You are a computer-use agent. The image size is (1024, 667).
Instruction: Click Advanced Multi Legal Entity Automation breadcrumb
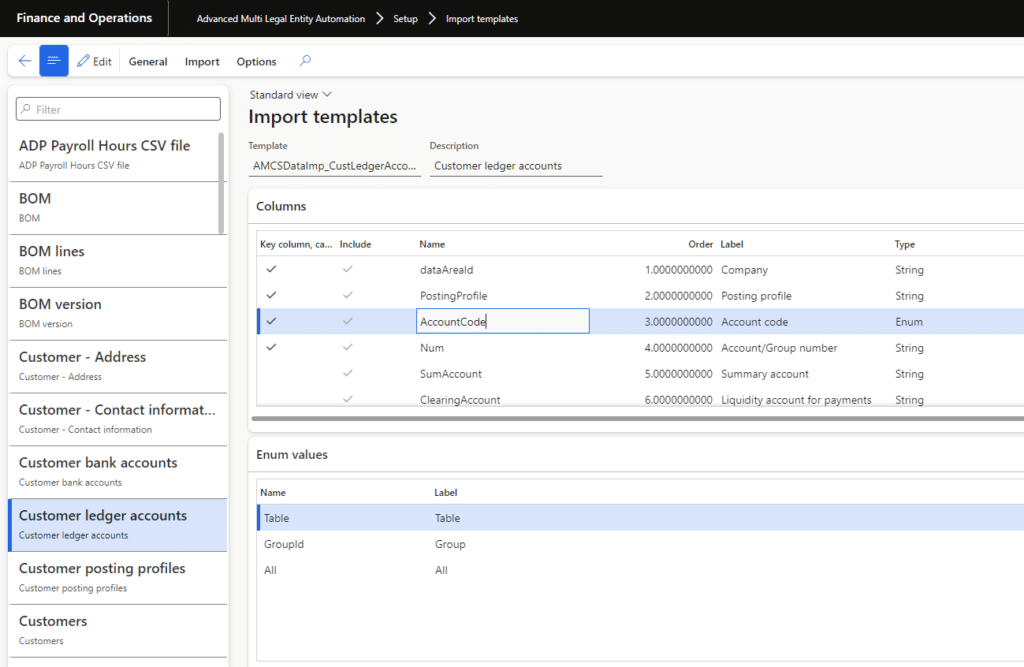click(281, 19)
